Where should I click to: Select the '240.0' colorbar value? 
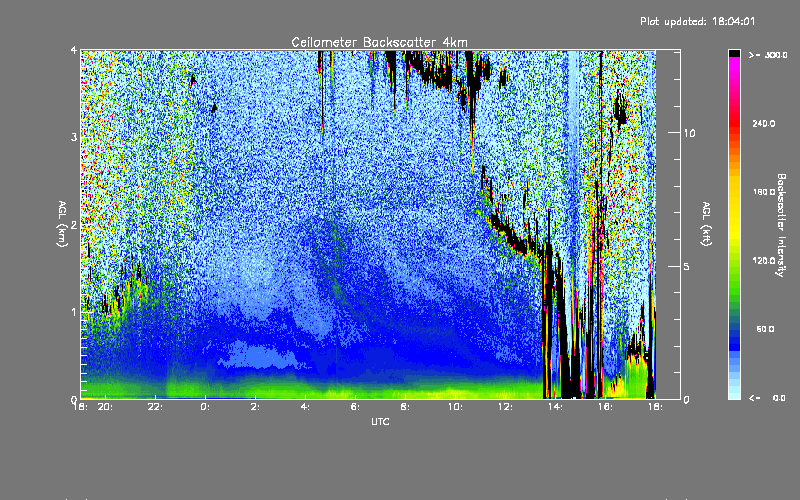point(764,124)
